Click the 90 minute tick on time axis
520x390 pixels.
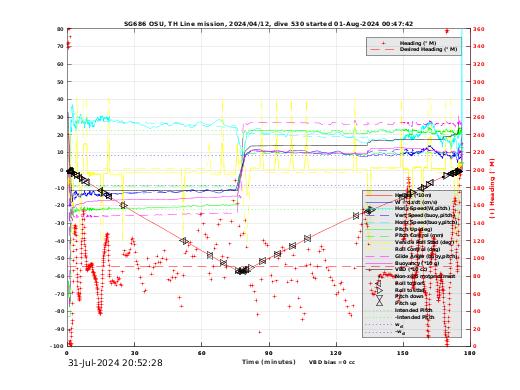[x=269, y=353]
